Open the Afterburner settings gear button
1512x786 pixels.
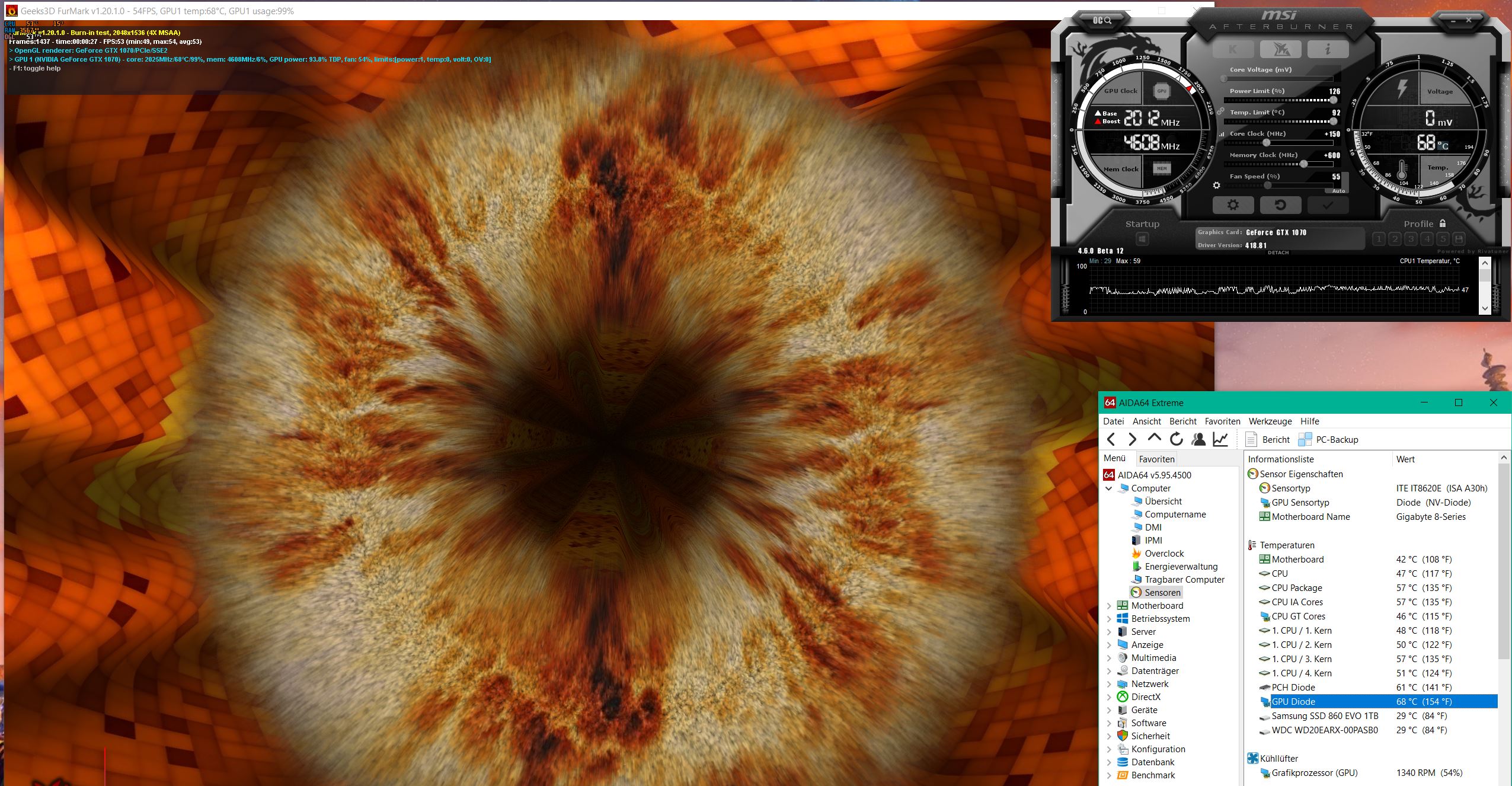click(1233, 205)
